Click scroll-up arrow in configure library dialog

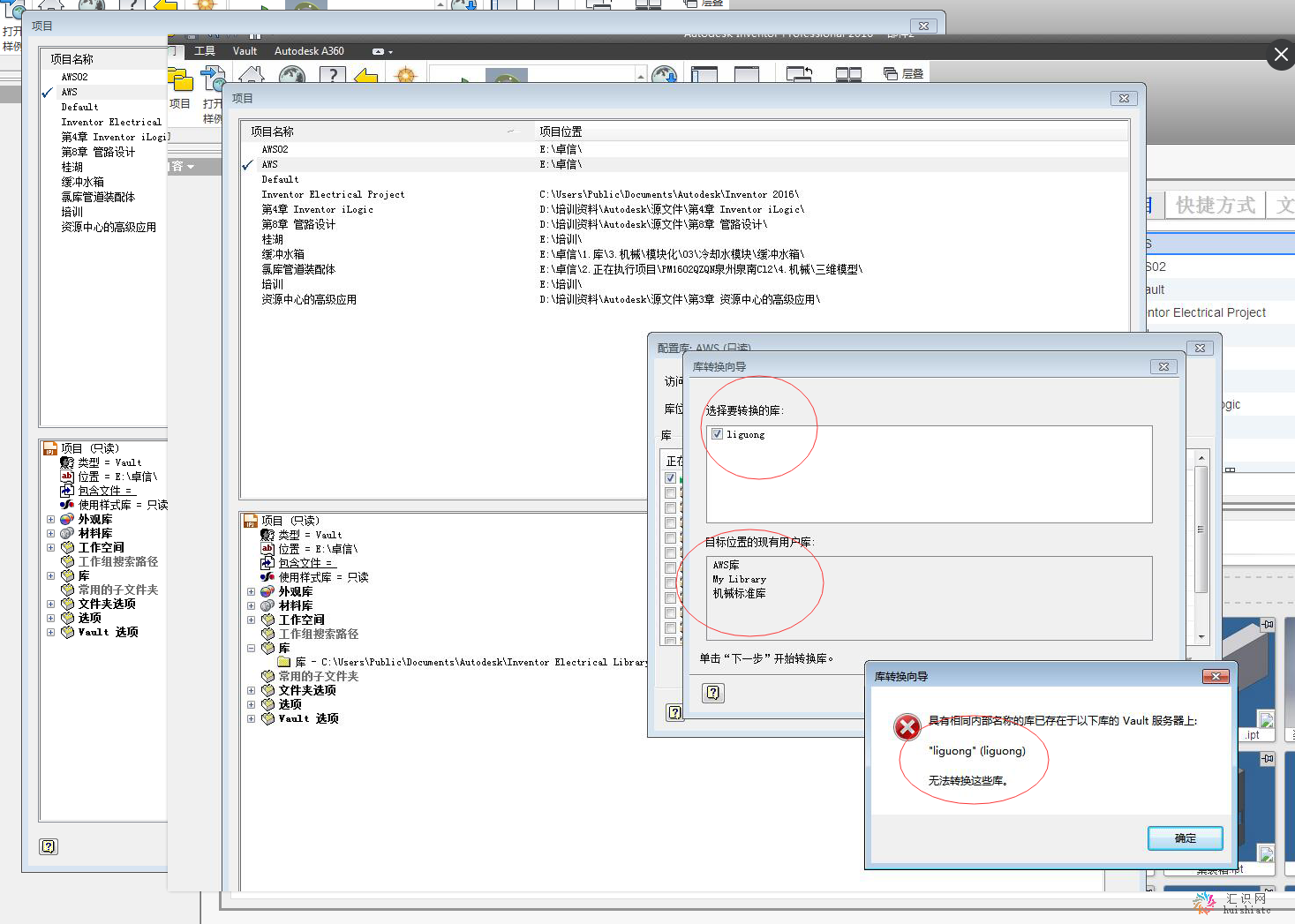point(1201,458)
